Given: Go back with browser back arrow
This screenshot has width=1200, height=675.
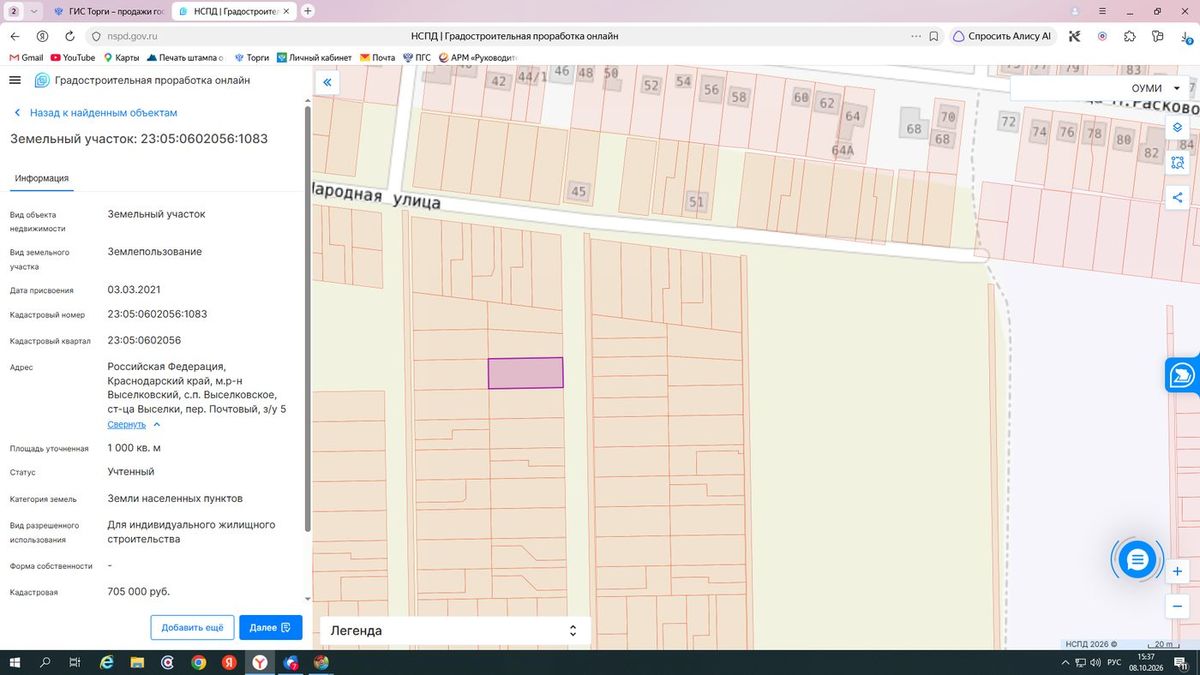Looking at the screenshot, I should [15, 36].
